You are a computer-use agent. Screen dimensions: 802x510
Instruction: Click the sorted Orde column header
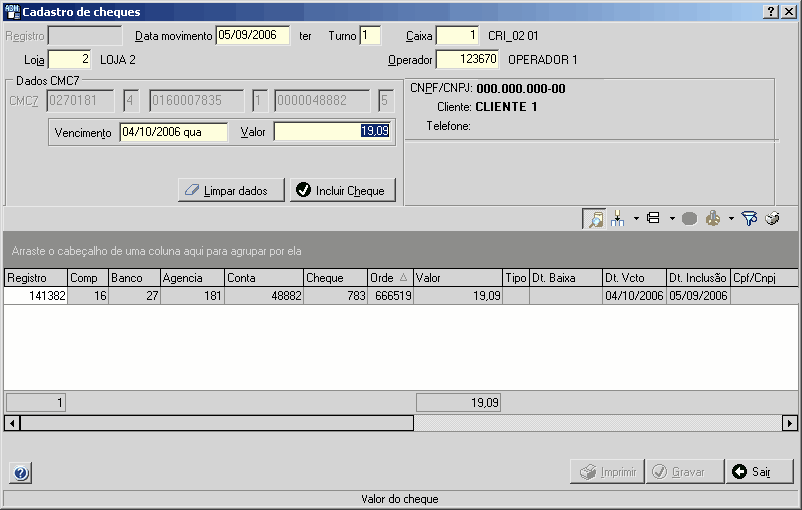pos(390,278)
